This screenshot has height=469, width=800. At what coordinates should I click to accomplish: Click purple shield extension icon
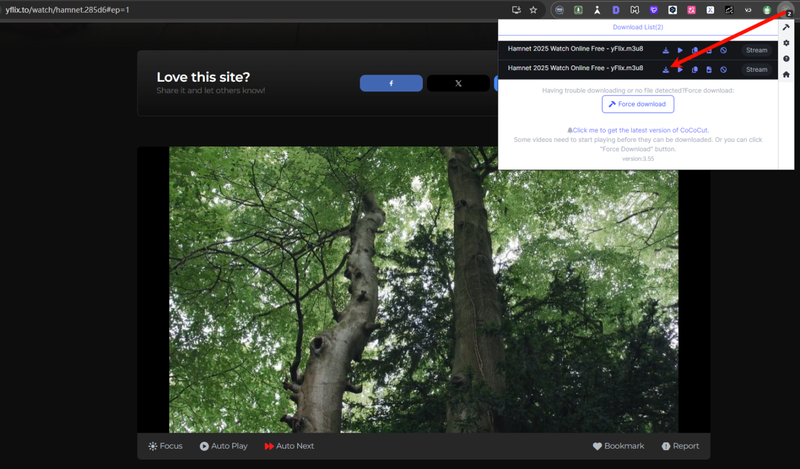tap(654, 10)
